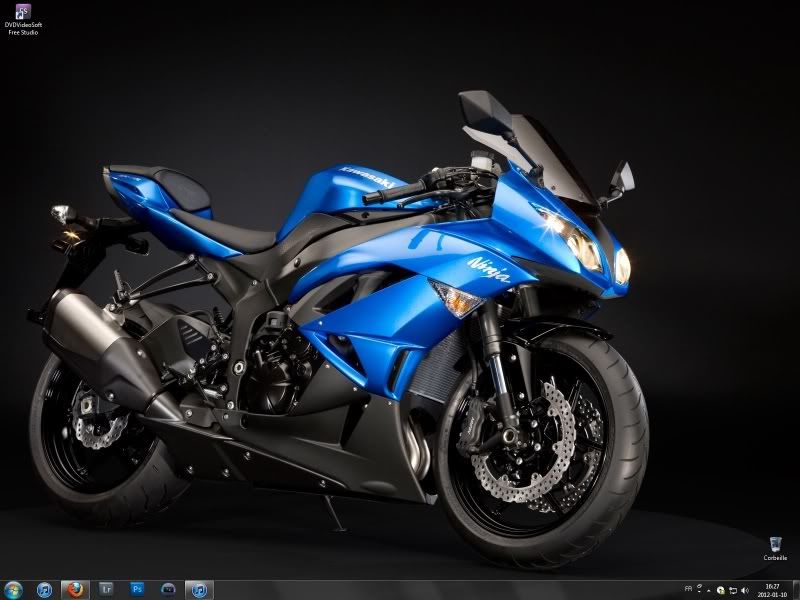Click the dark icon right of Photoshop

tap(169, 590)
